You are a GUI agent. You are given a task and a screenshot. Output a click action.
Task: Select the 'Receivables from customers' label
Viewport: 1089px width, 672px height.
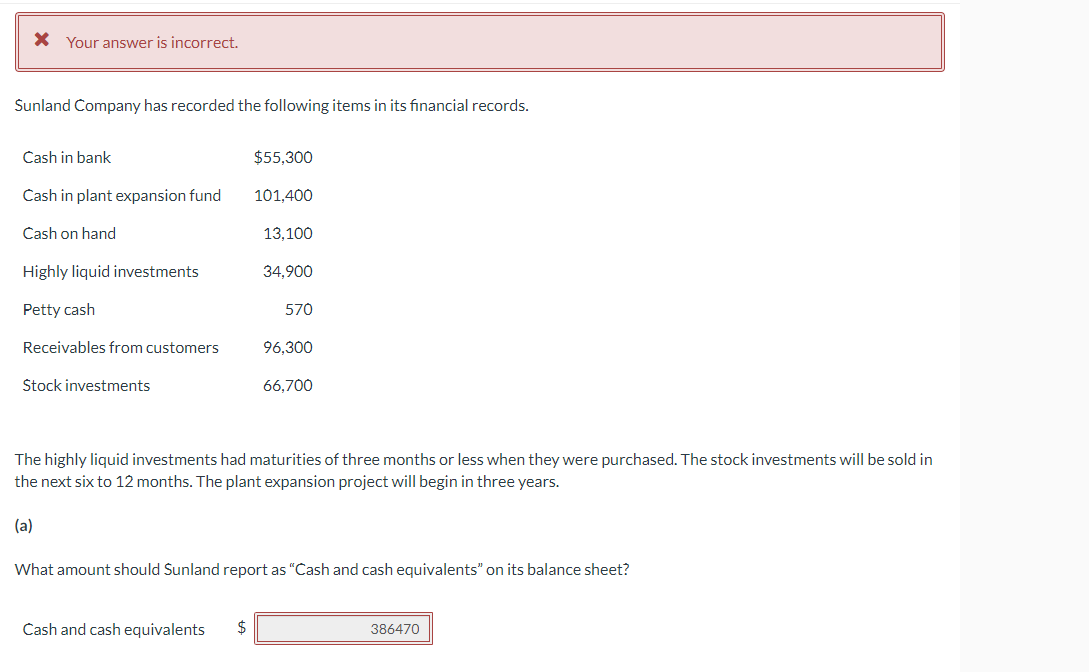coord(120,347)
